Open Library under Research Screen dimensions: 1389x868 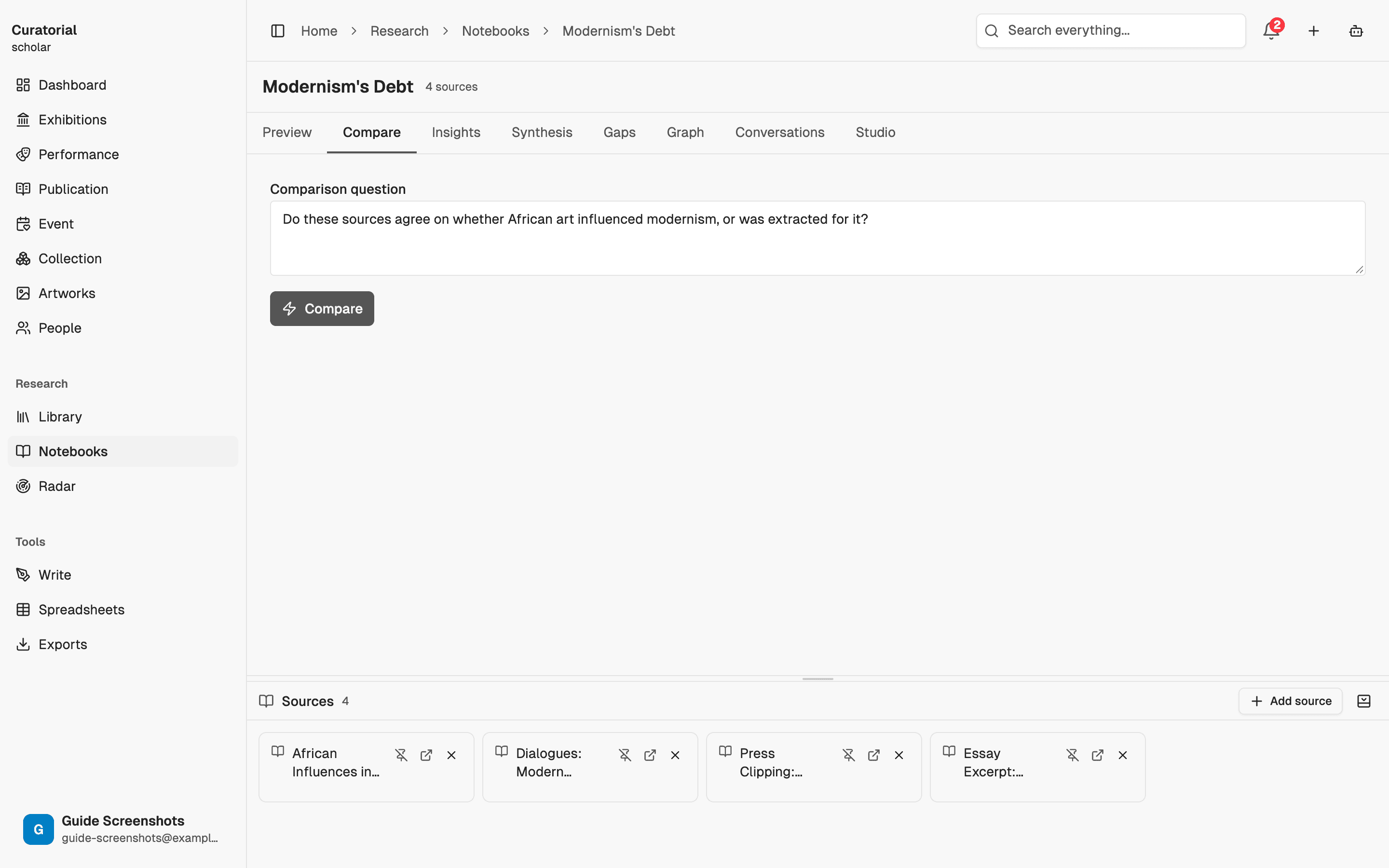(x=123, y=417)
